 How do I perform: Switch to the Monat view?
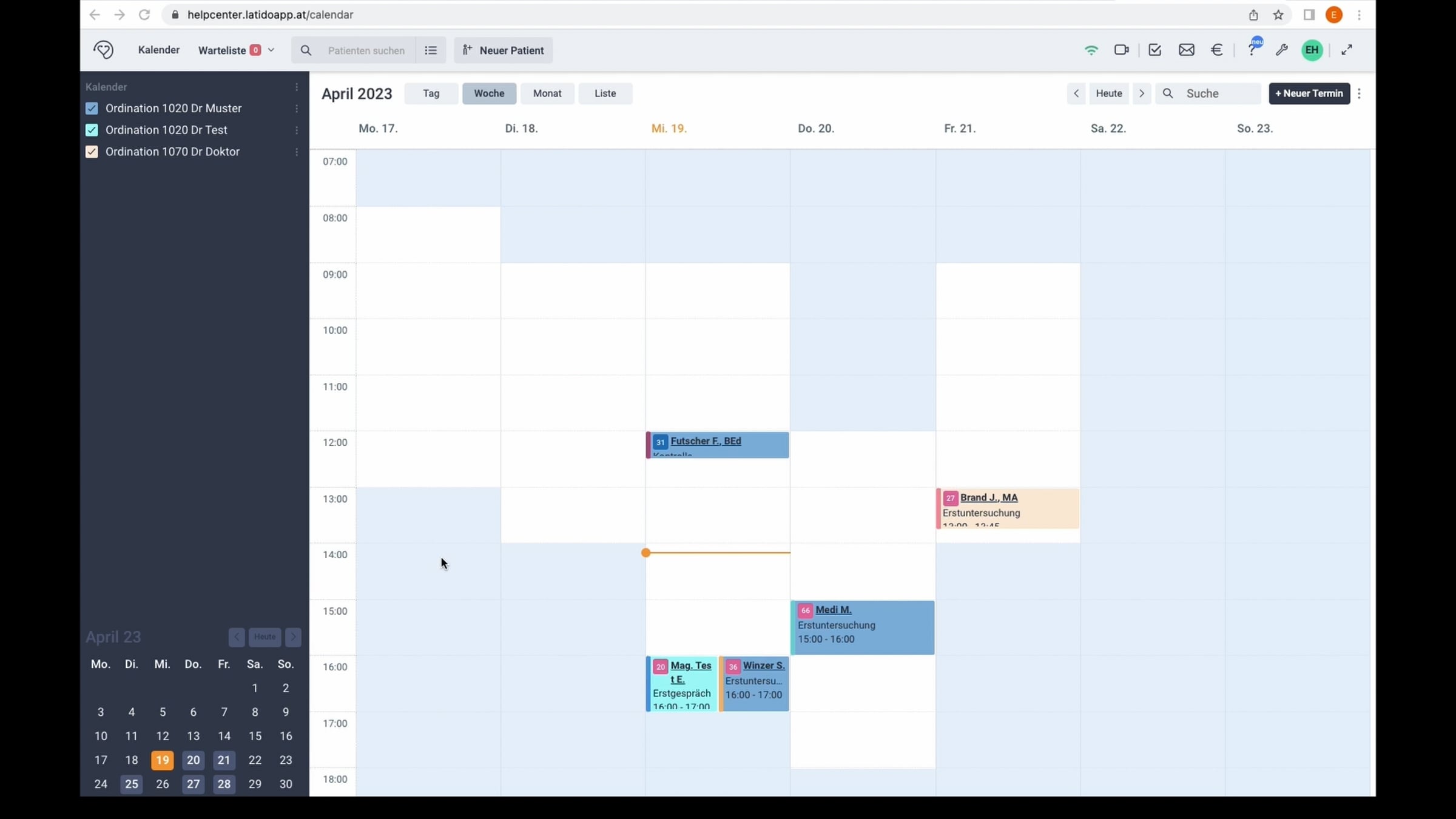[547, 93]
